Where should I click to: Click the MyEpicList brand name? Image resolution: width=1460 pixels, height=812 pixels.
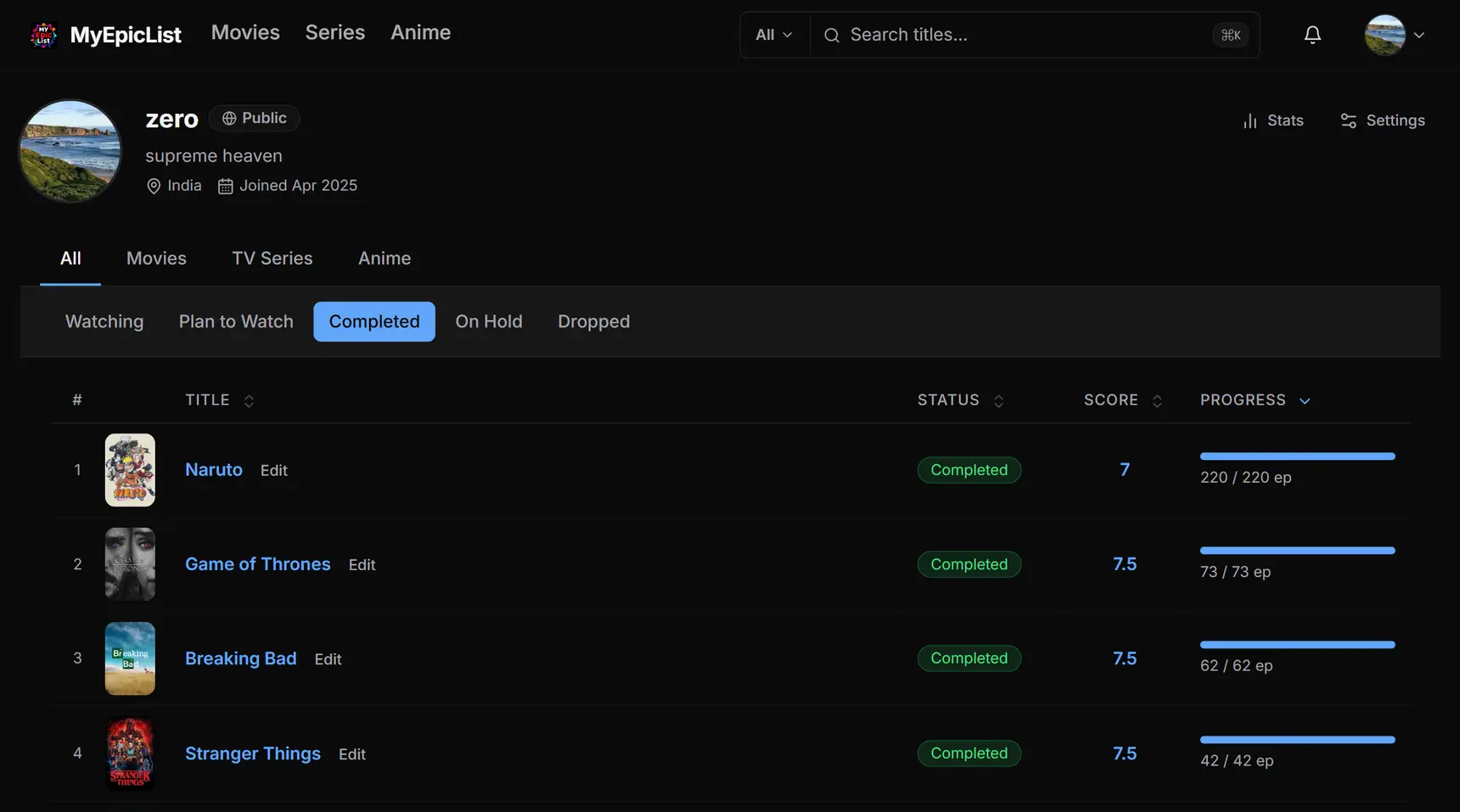pos(126,35)
